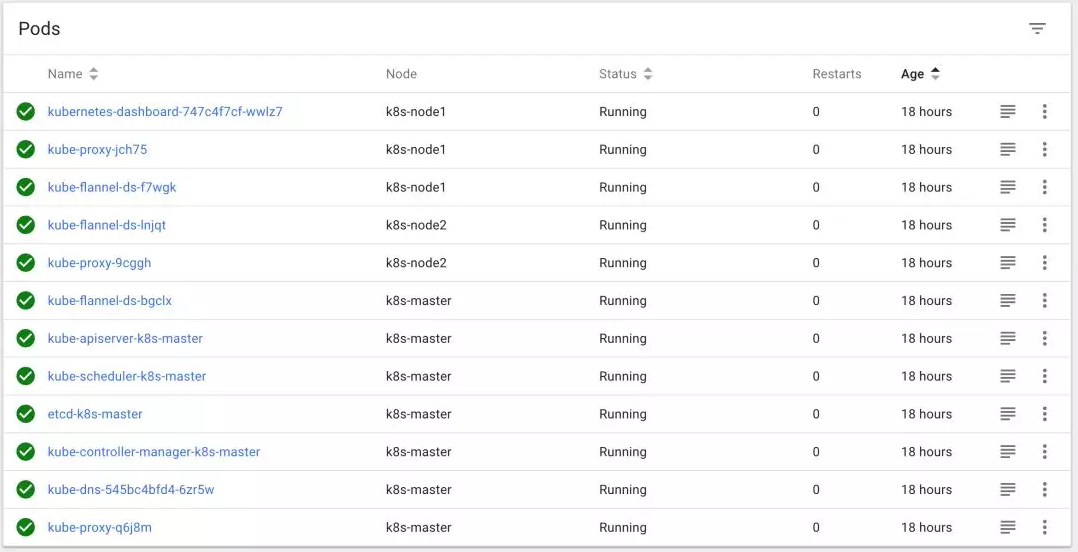Viewport: 1078px width, 552px height.
Task: Click logs icon for etcd-k8s-master pod
Action: pyautogui.click(x=1008, y=414)
